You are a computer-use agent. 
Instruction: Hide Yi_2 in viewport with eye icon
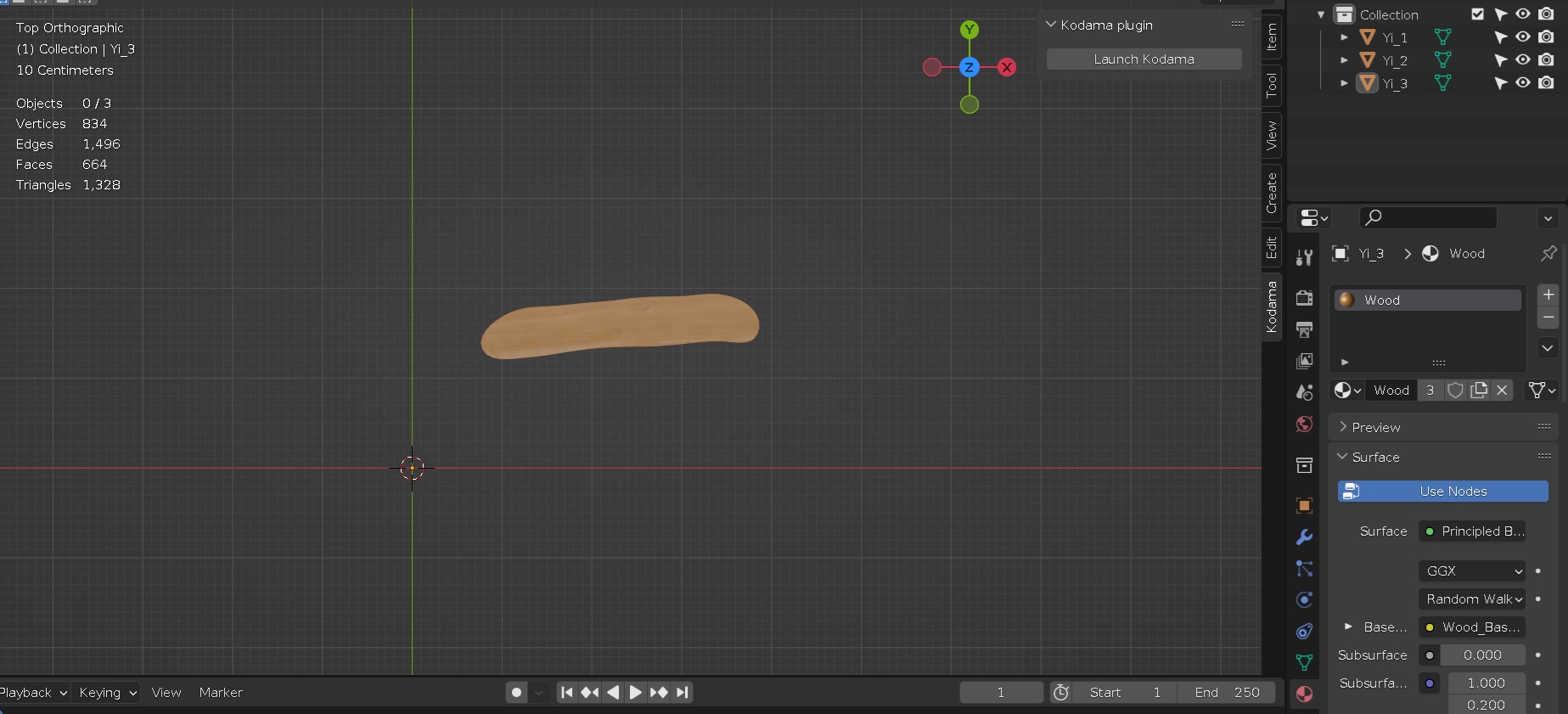tap(1523, 59)
